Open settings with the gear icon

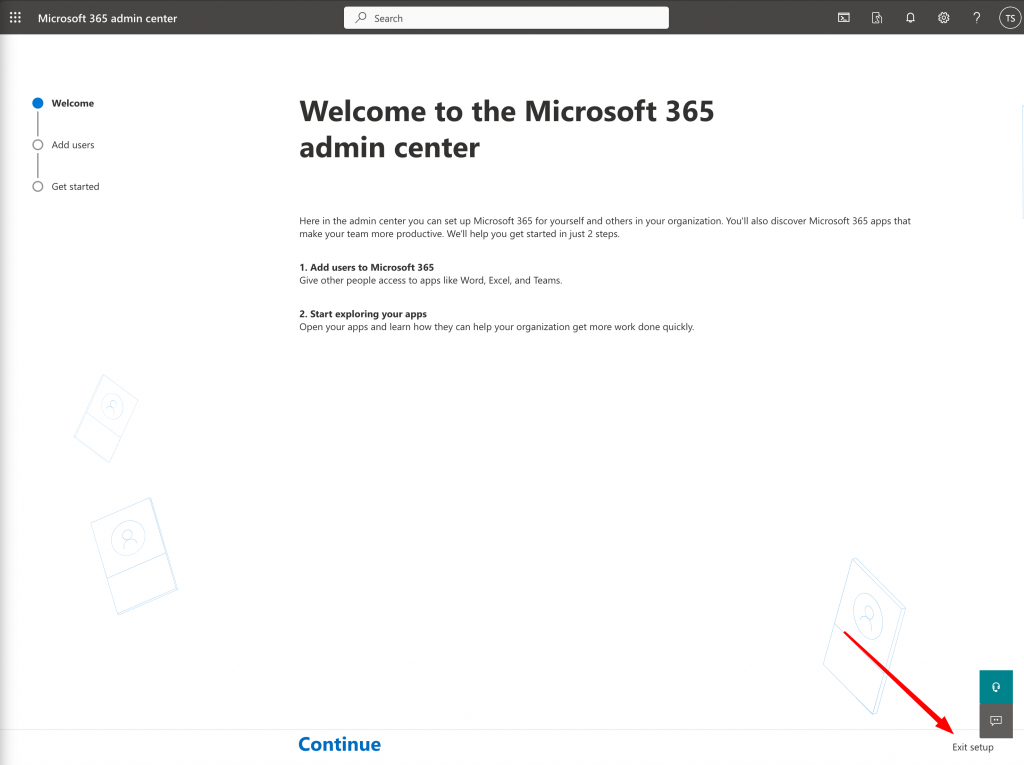[943, 18]
